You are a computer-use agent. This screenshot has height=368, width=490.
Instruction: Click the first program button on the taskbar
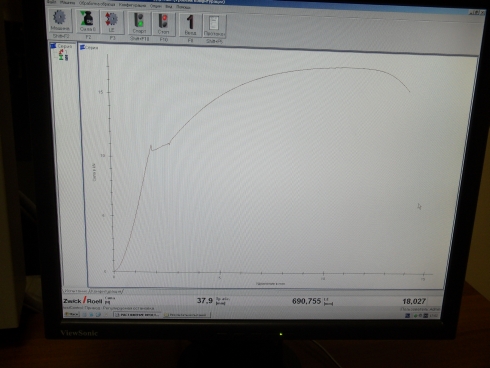(137, 314)
